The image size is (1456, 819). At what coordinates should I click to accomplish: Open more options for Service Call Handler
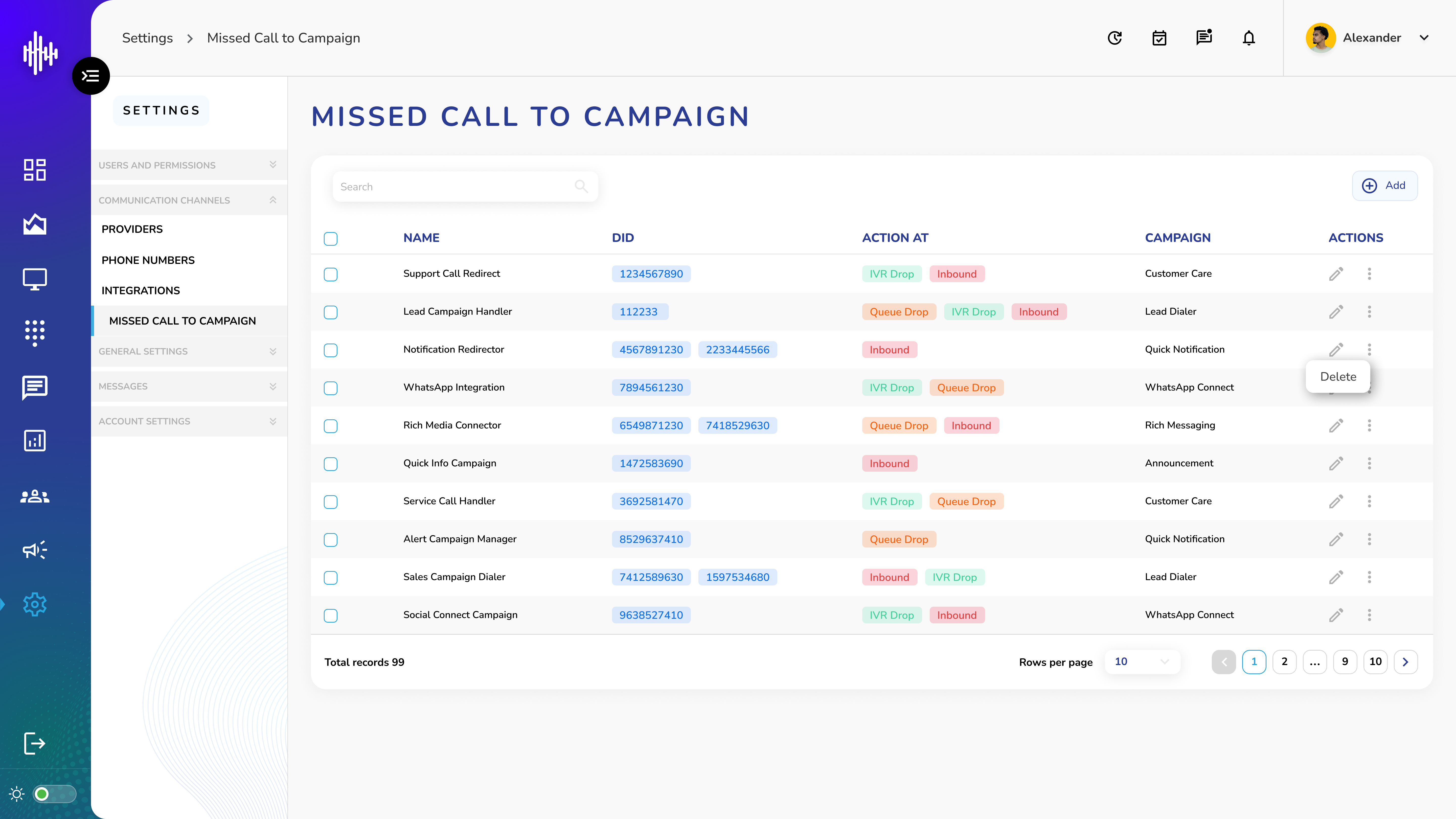(1370, 501)
